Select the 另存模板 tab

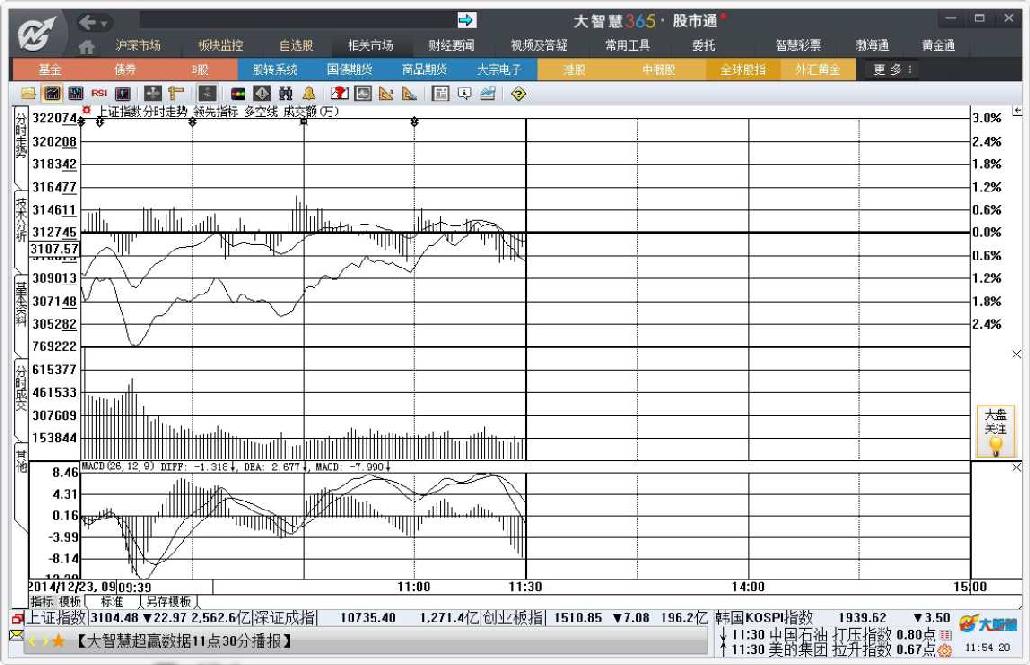tap(169, 601)
